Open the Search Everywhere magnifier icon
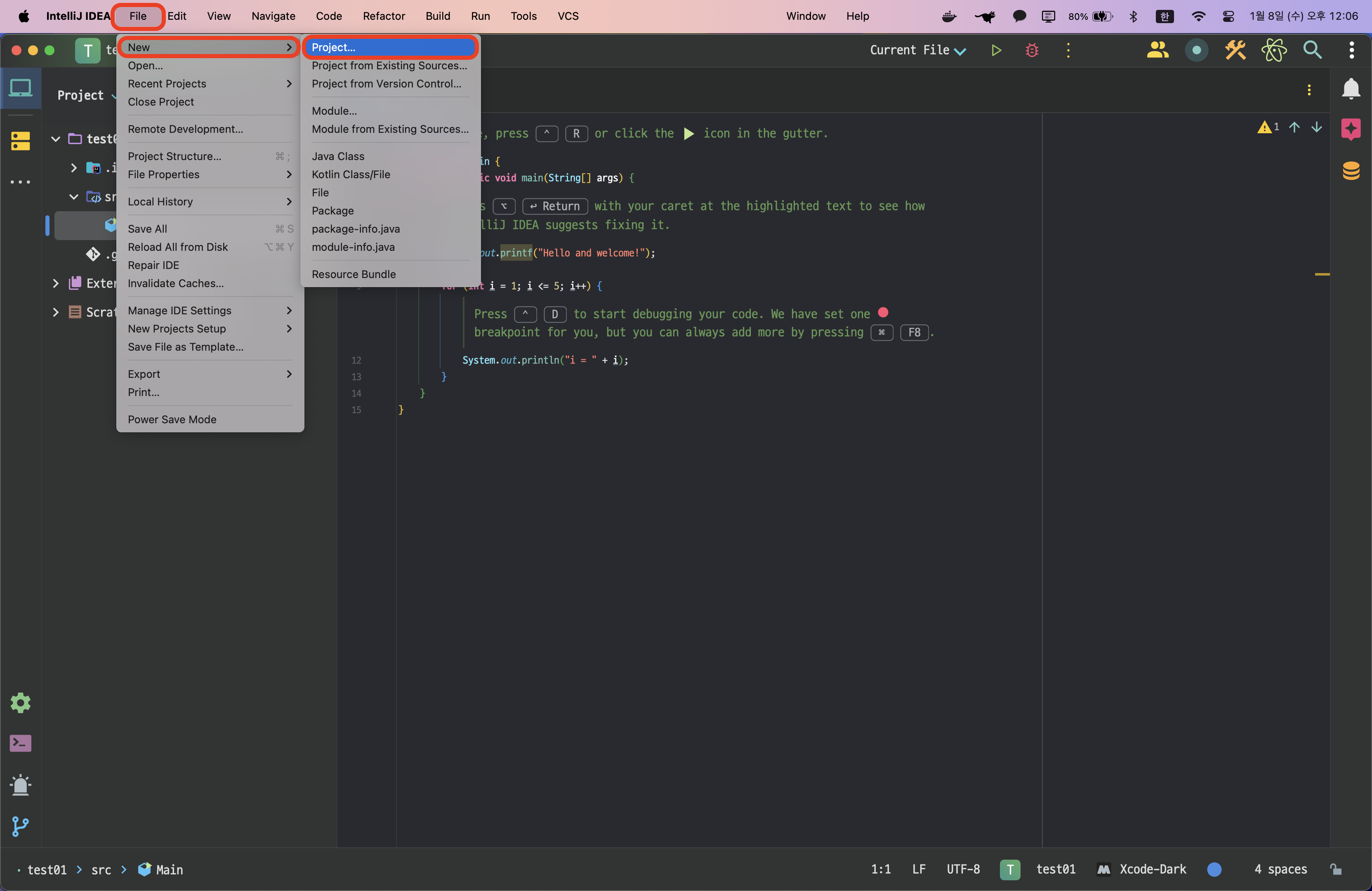The image size is (1372, 891). click(1313, 51)
